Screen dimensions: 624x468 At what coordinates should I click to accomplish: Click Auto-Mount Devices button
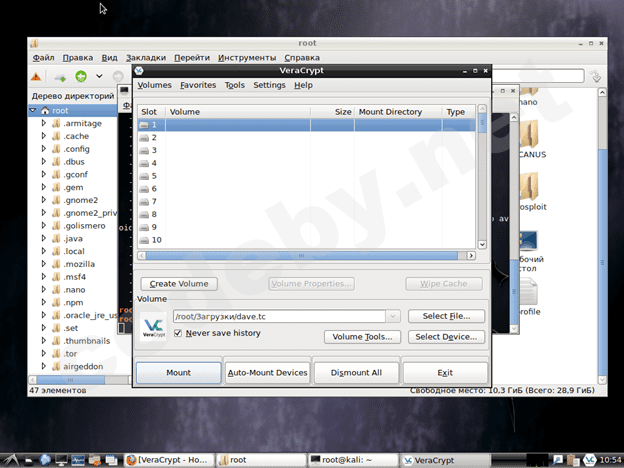tap(267, 373)
